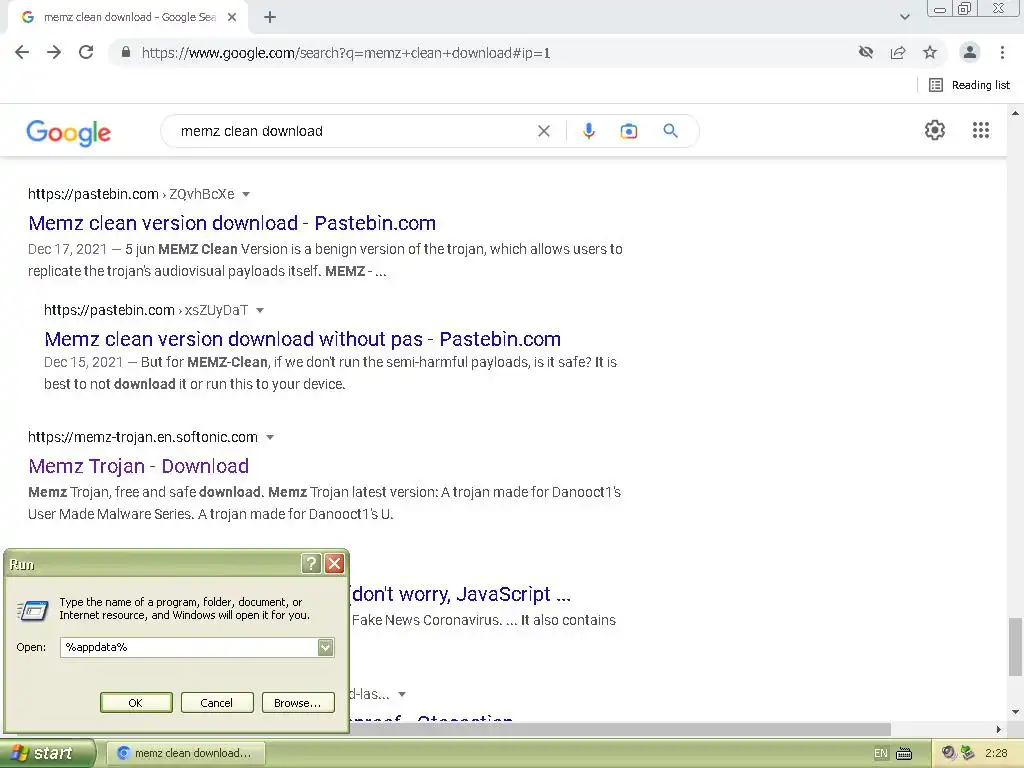Open the Windows Start menu
This screenshot has height=768, width=1024.
pos(47,754)
